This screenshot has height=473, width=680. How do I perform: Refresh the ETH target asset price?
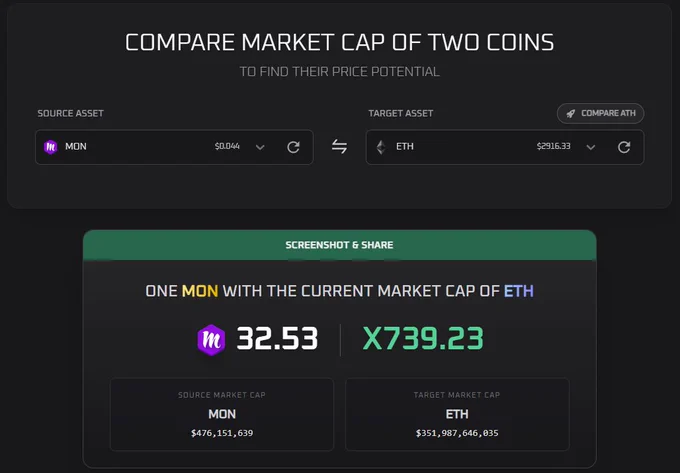point(624,147)
